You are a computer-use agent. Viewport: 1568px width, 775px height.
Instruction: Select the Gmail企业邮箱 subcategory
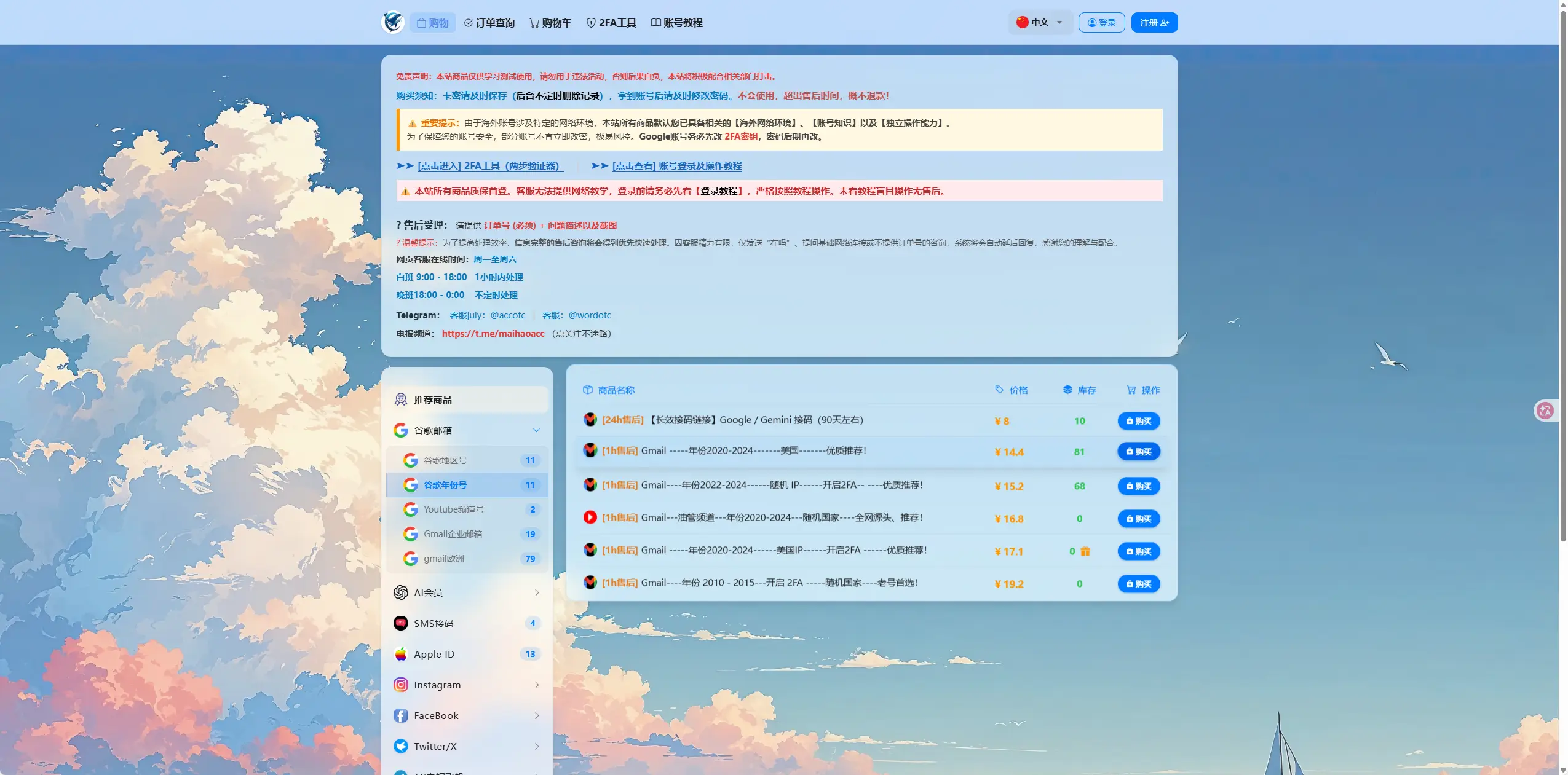(x=467, y=534)
